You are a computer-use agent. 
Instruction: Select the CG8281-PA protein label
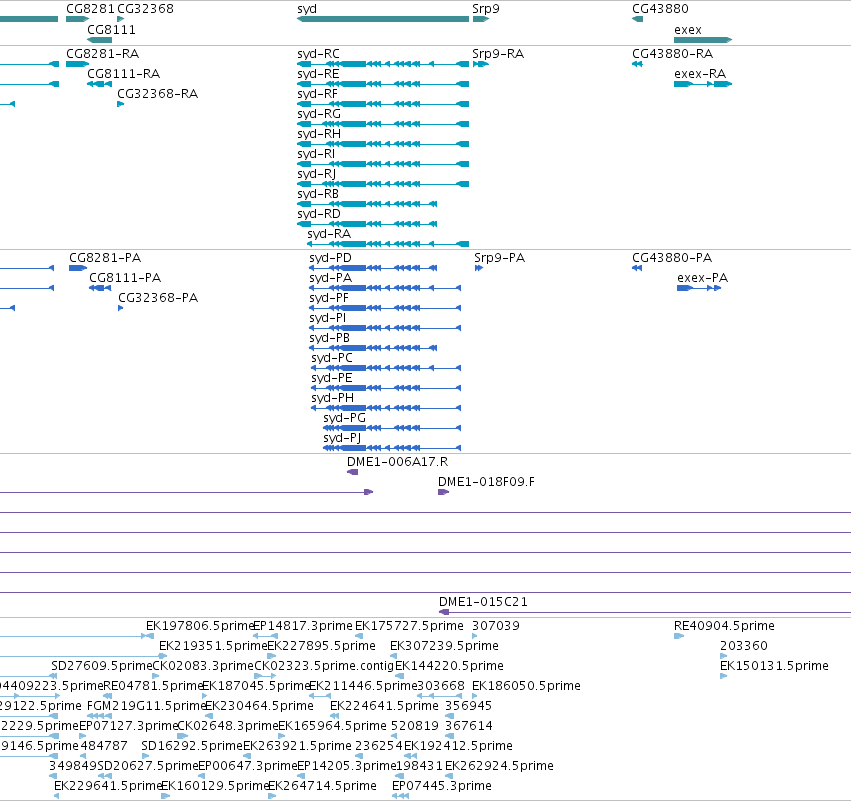[x=105, y=258]
